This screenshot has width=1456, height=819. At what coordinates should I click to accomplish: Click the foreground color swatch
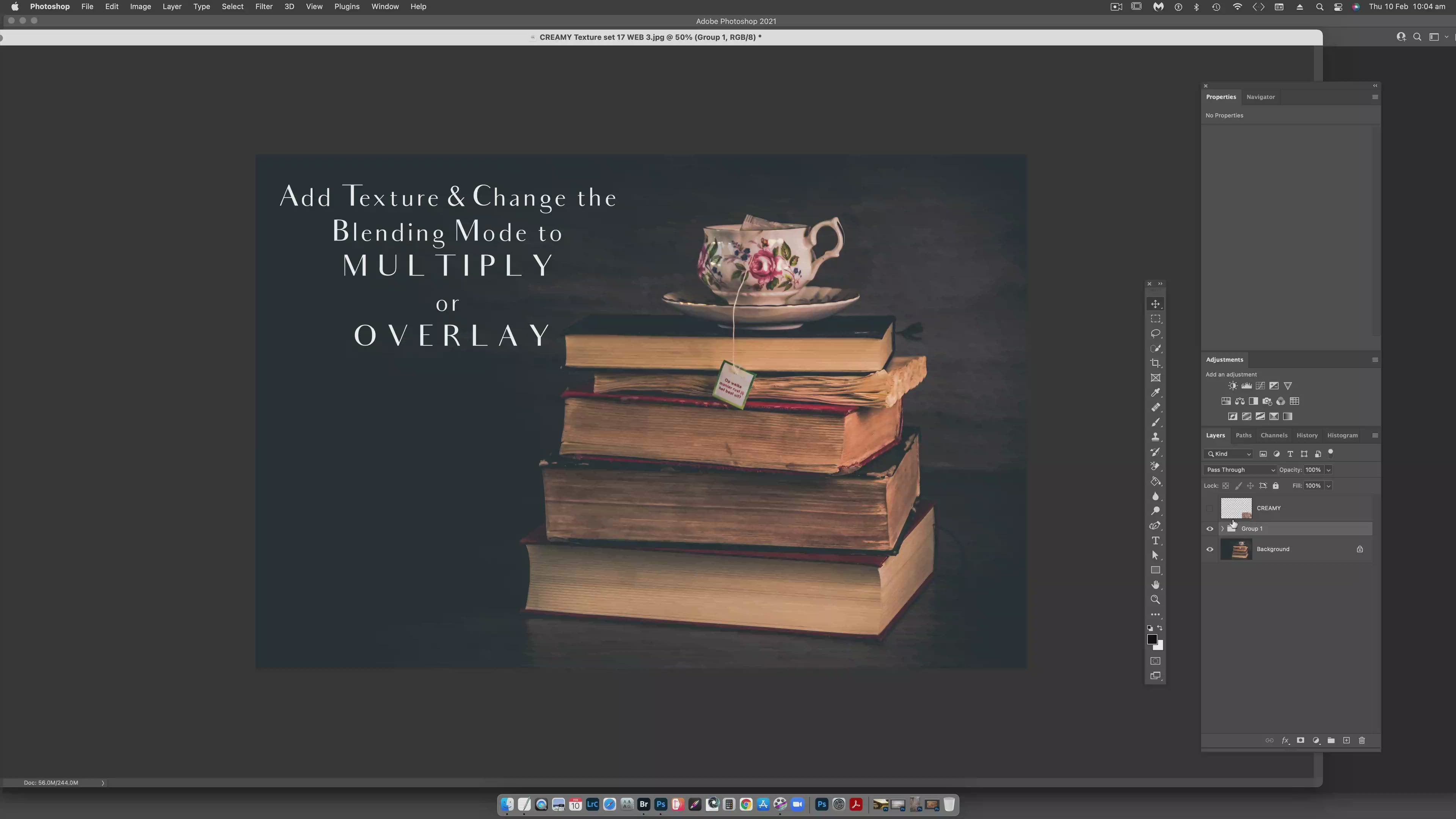[x=1152, y=639]
